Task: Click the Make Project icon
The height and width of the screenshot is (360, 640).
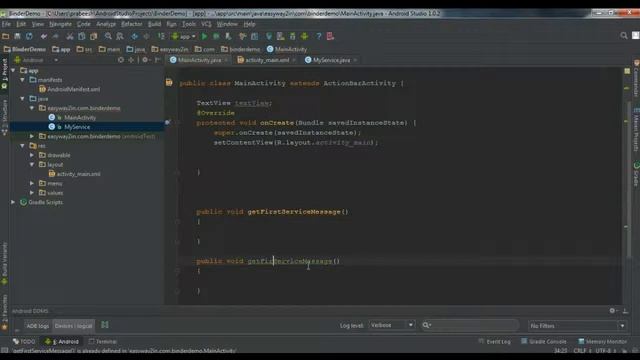Action: [161, 36]
